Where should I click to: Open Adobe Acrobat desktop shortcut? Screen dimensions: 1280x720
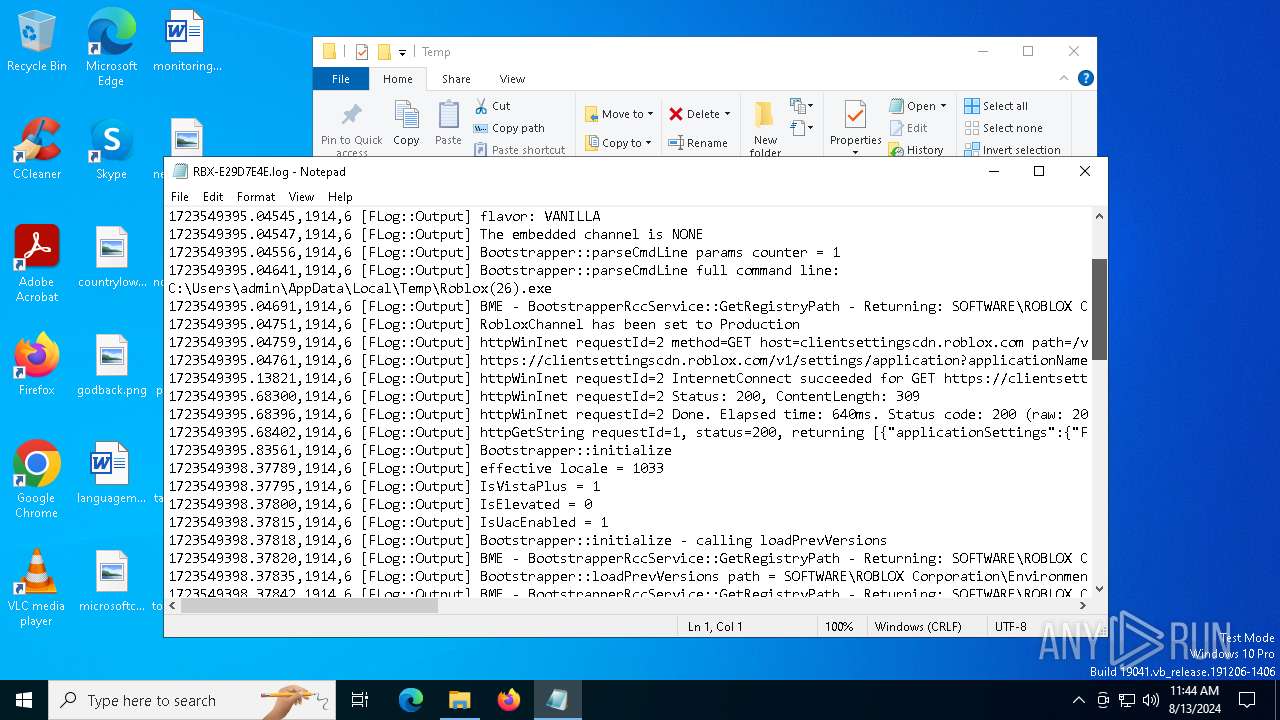click(x=37, y=264)
